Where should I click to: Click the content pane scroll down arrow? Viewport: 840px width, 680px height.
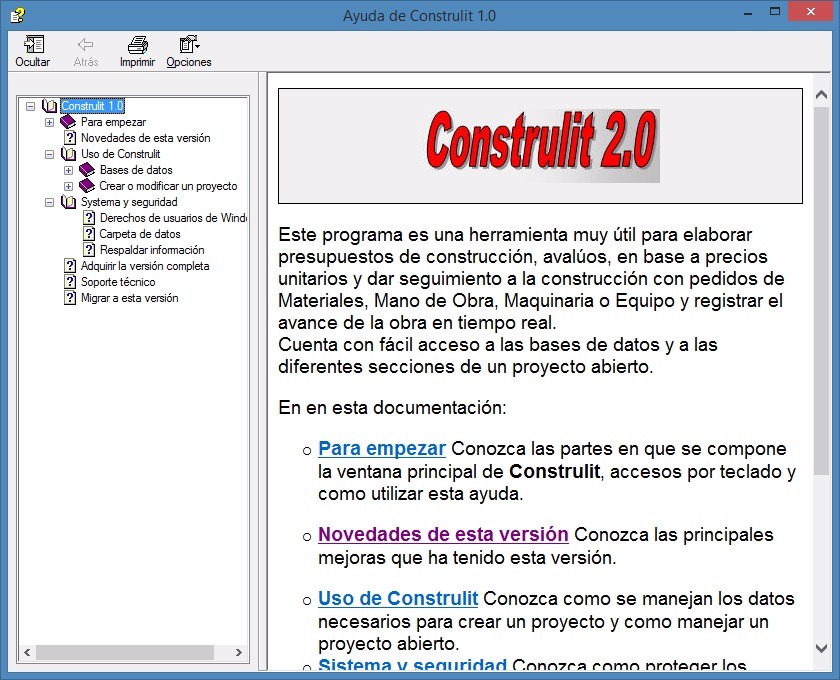(821, 648)
